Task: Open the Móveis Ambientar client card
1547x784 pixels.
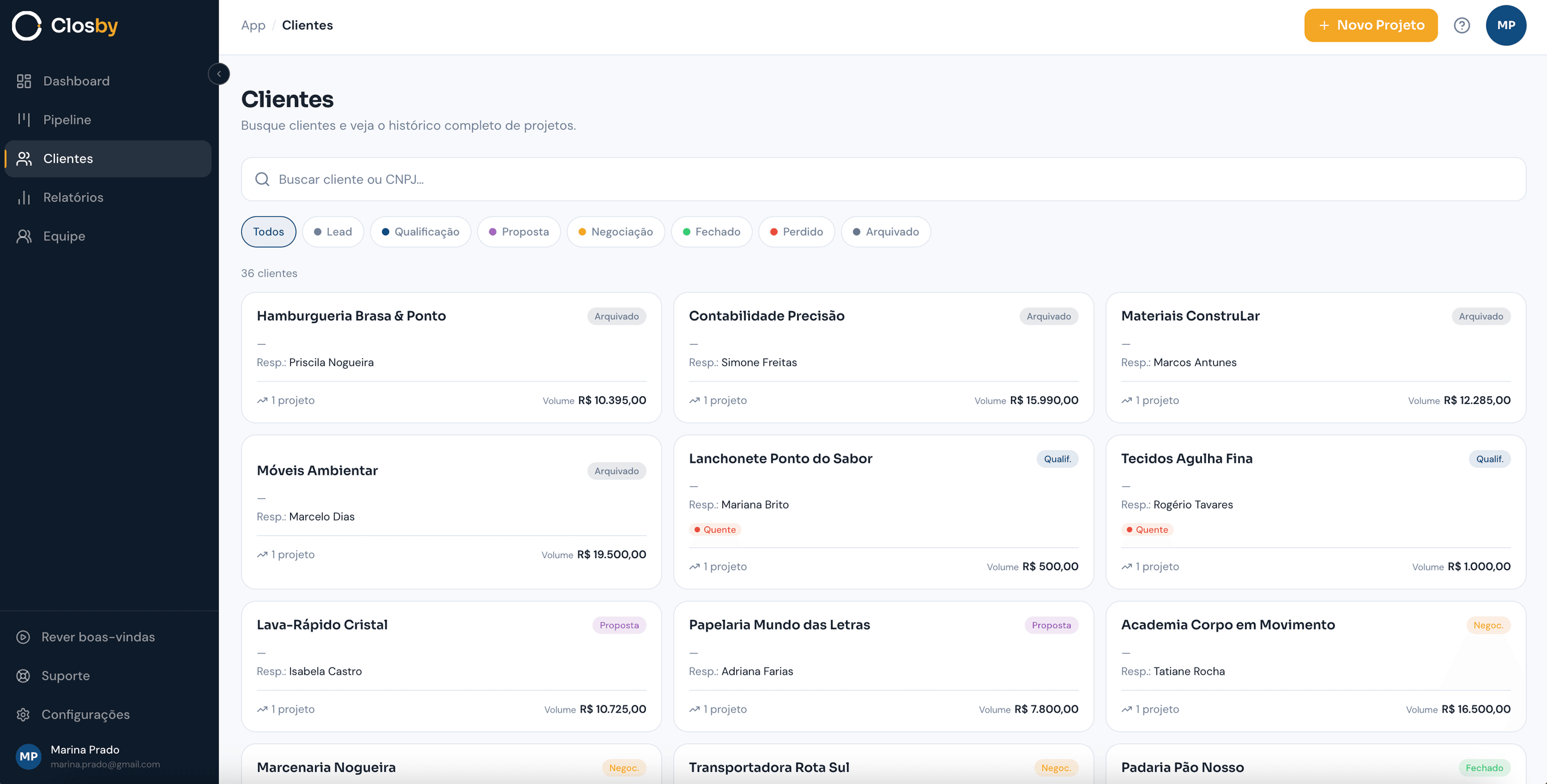Action: 451,512
